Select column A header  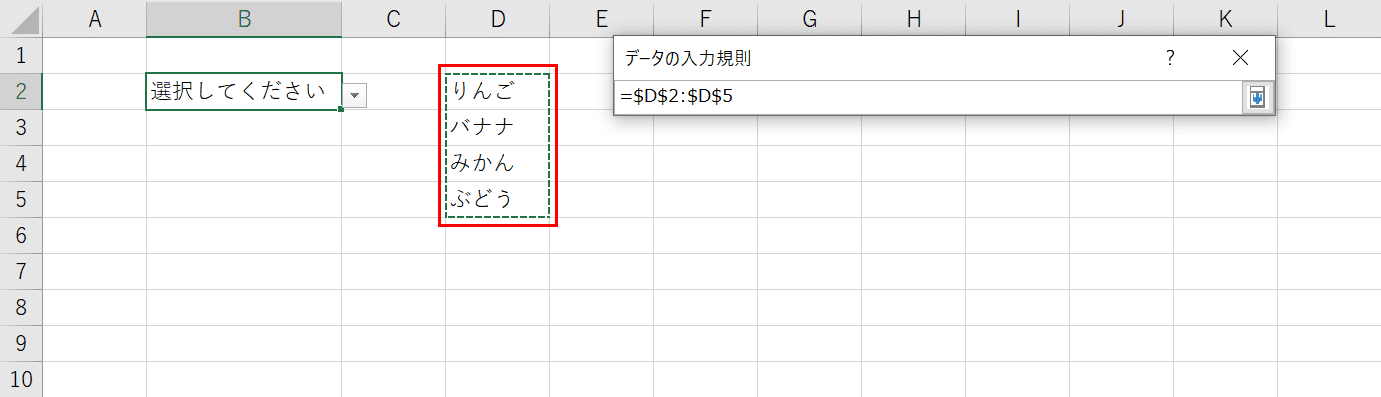(x=95, y=18)
